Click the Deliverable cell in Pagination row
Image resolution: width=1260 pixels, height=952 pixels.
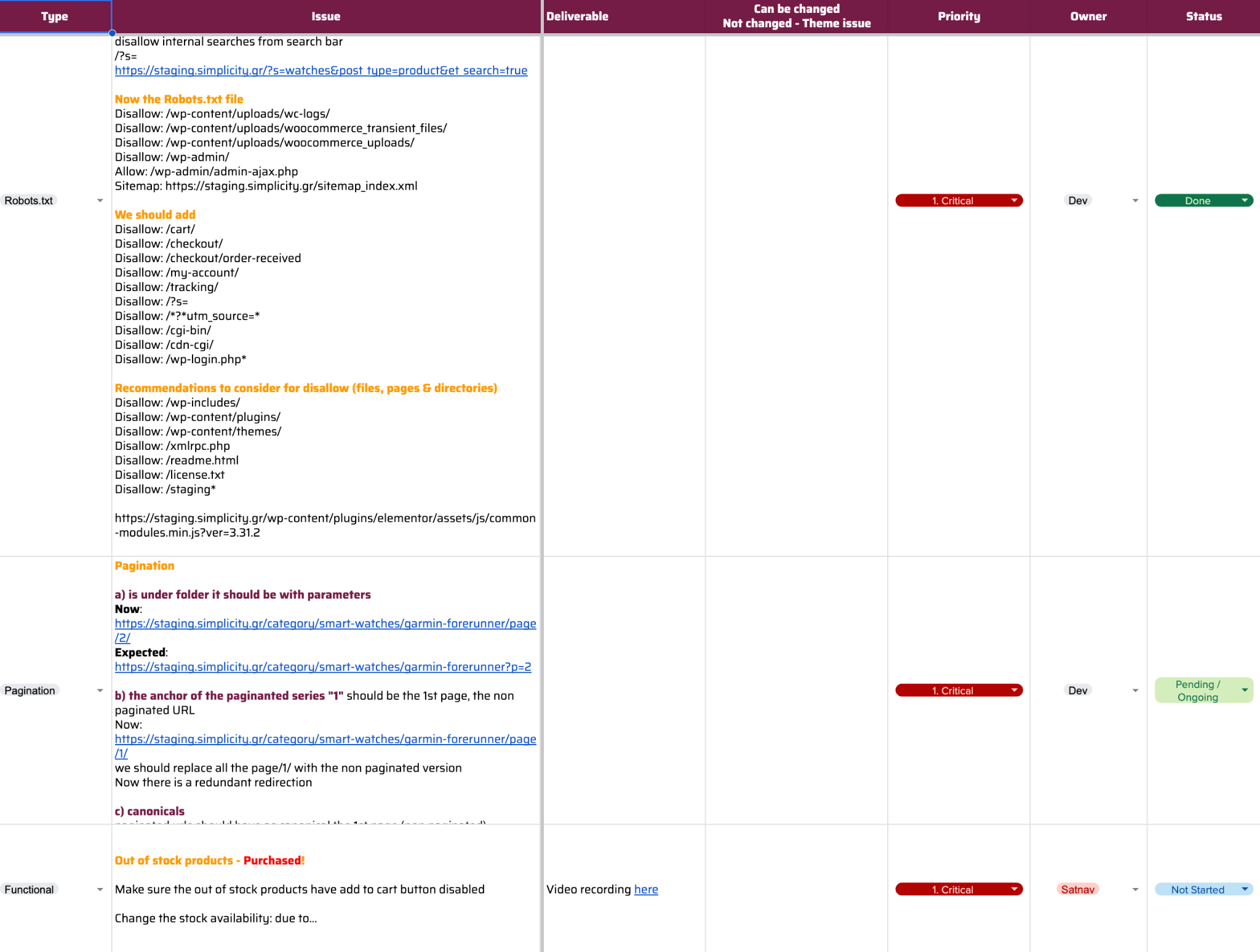(624, 690)
